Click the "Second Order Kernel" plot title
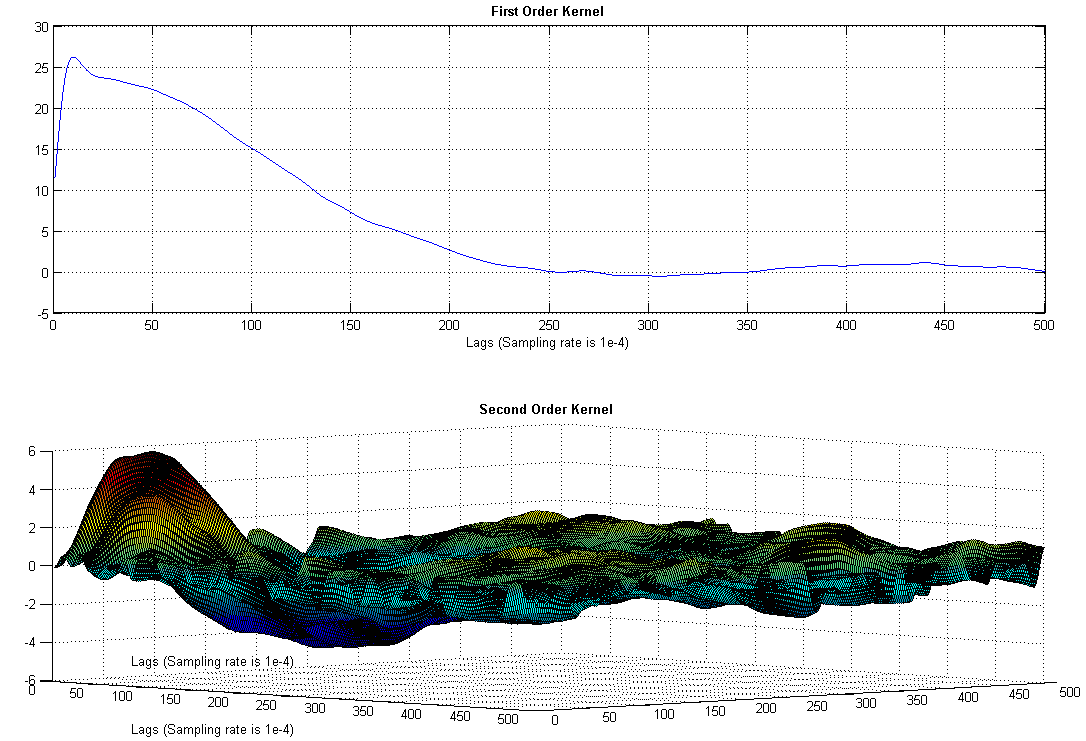Screen dimensions: 1086x741 [545, 409]
